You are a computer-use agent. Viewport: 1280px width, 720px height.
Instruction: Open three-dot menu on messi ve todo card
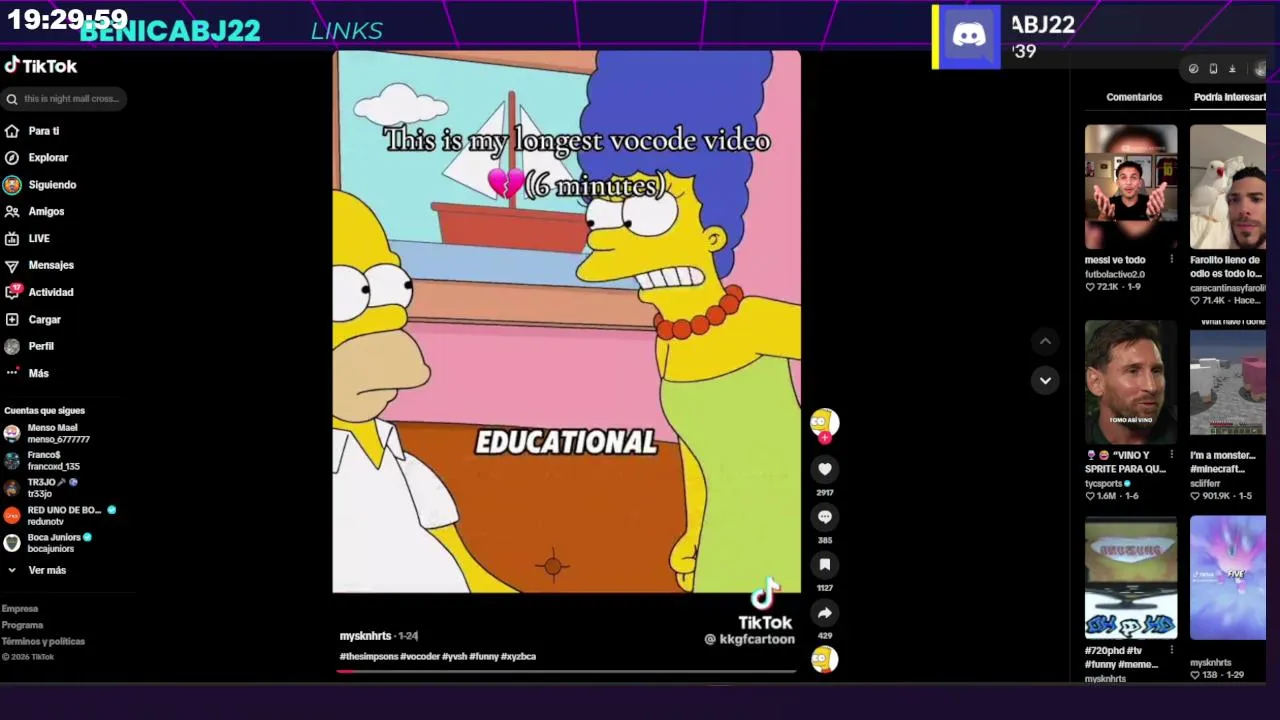1172,260
